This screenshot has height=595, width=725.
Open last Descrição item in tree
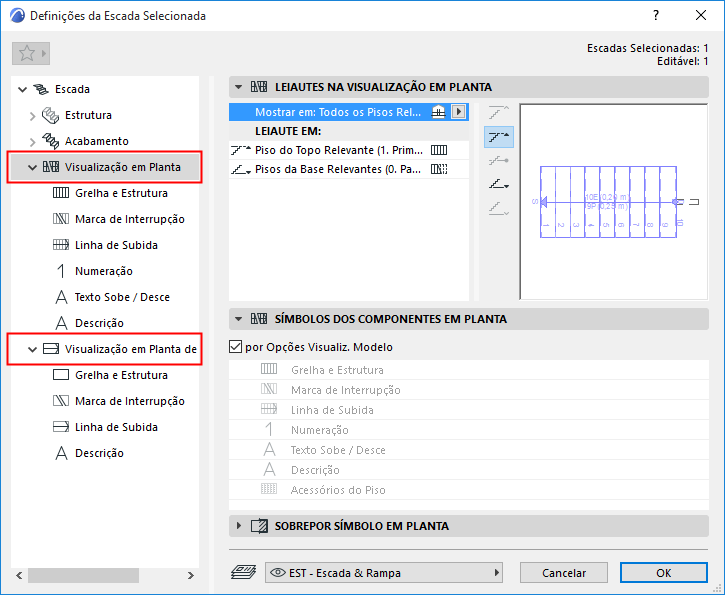[99, 453]
